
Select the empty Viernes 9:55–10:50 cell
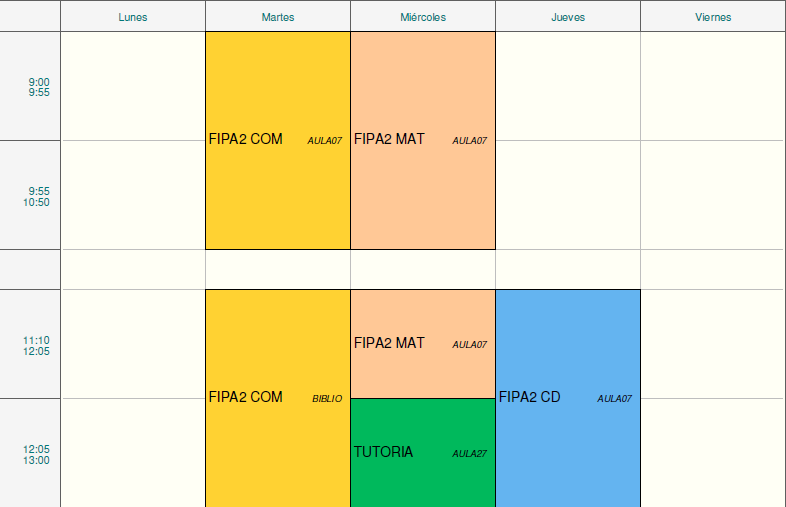coord(712,196)
